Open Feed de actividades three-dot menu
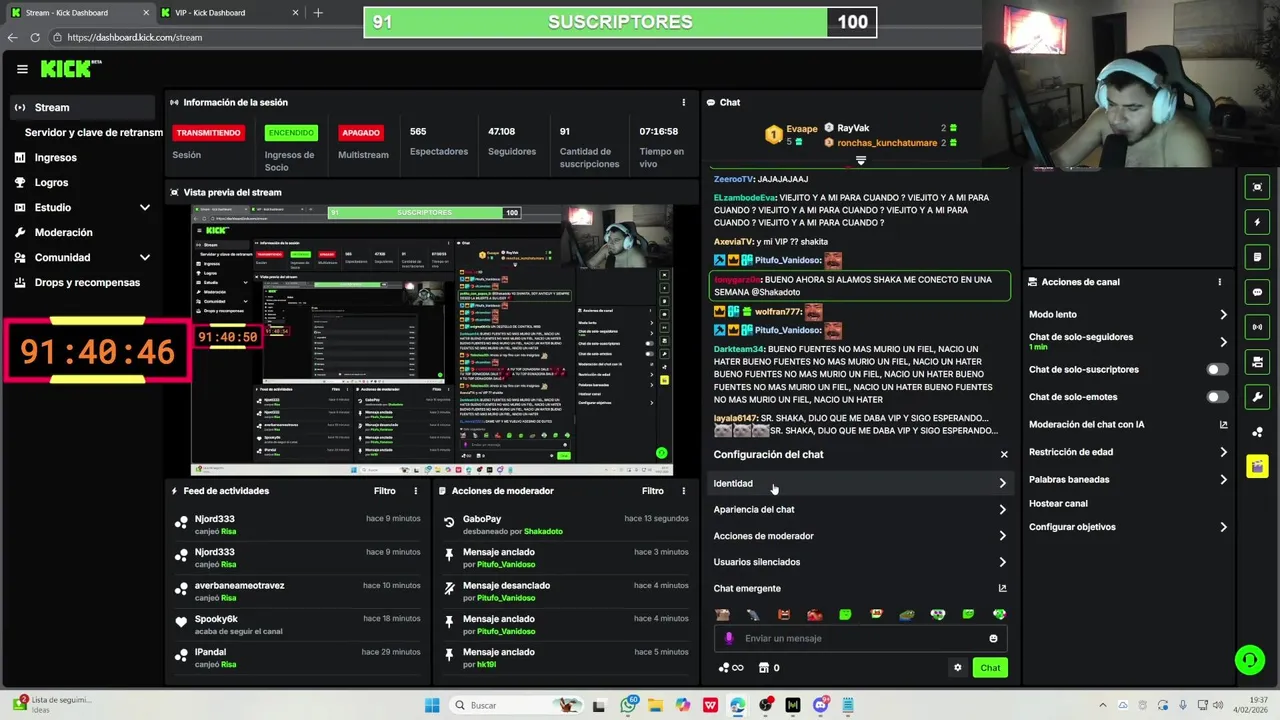The width and height of the screenshot is (1280, 720). point(416,491)
